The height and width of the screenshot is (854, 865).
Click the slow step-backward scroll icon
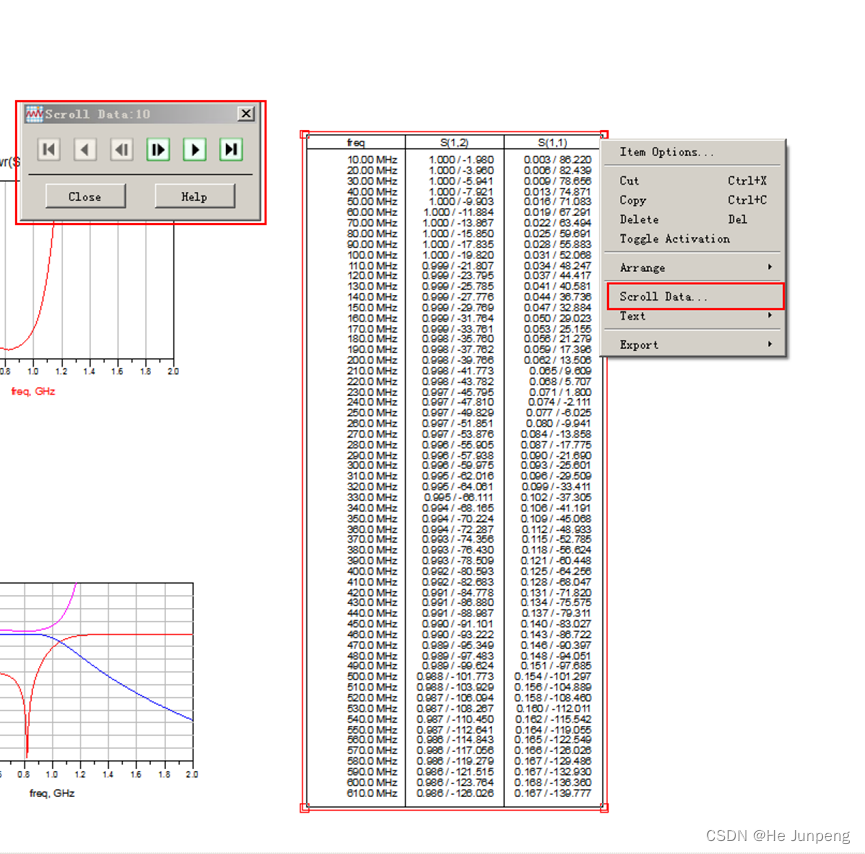[x=121, y=149]
